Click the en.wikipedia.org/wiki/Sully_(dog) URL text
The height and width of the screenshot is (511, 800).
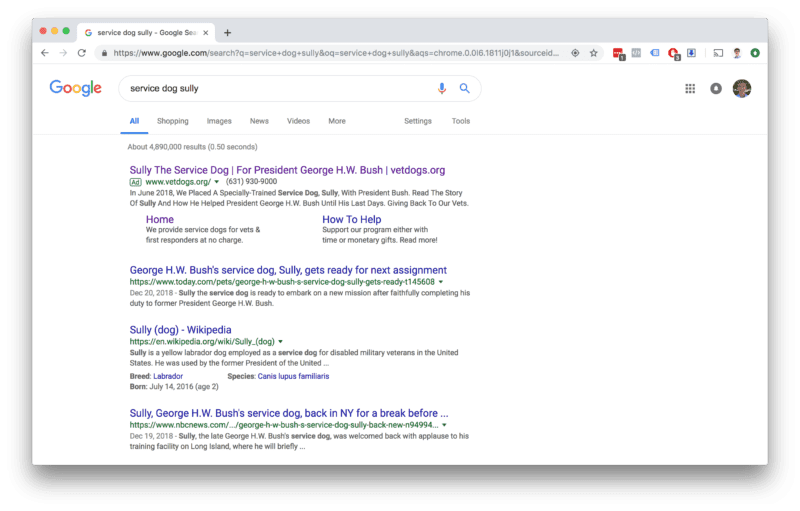point(202,342)
